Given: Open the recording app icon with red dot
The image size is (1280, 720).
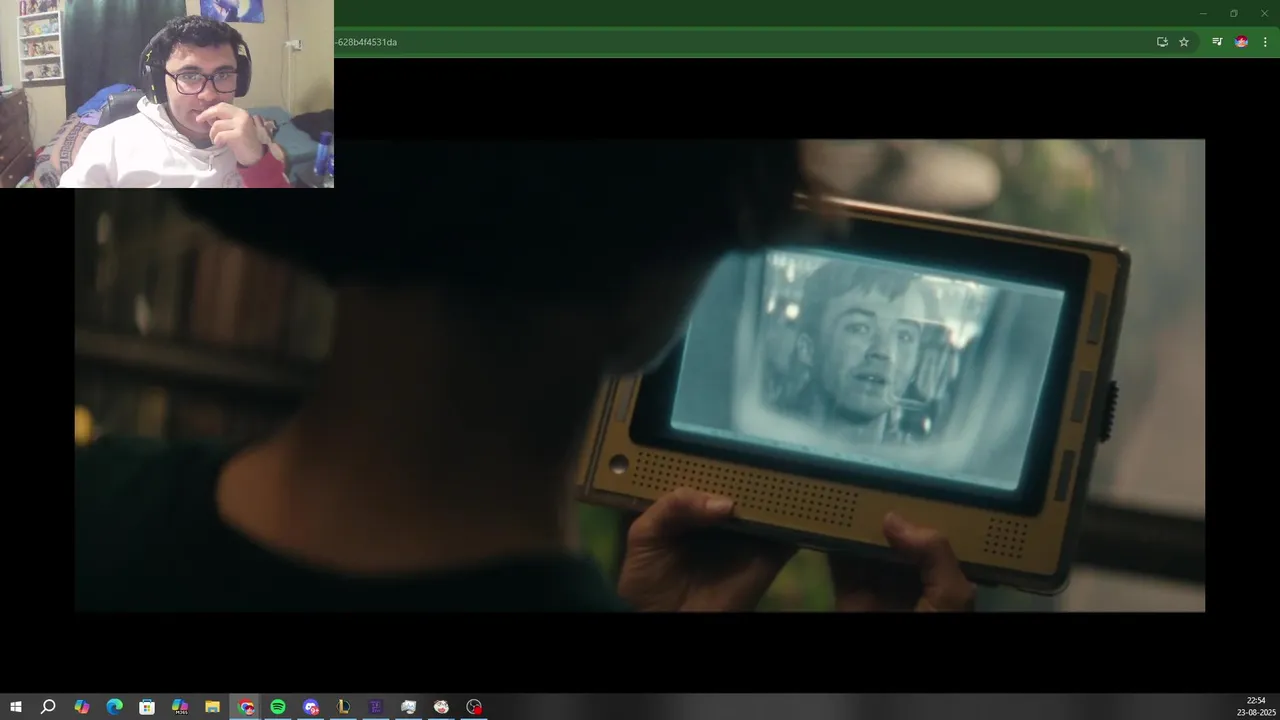Looking at the screenshot, I should click(474, 707).
